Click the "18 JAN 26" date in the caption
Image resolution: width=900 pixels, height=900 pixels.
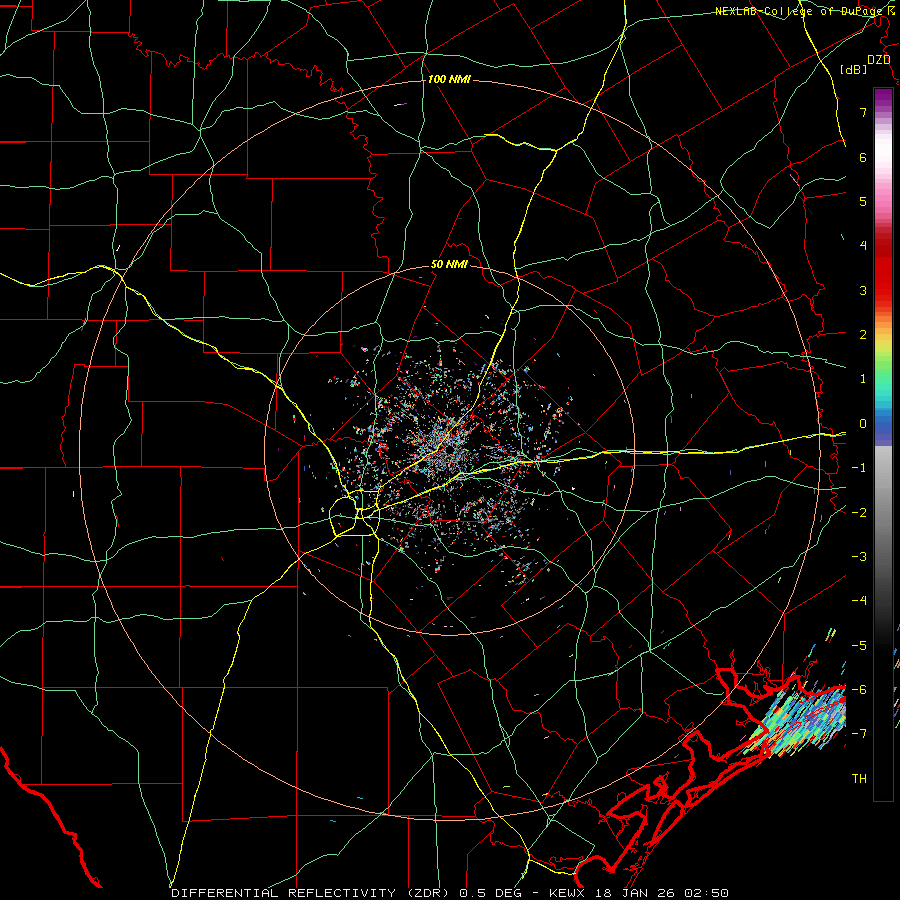click(x=634, y=893)
